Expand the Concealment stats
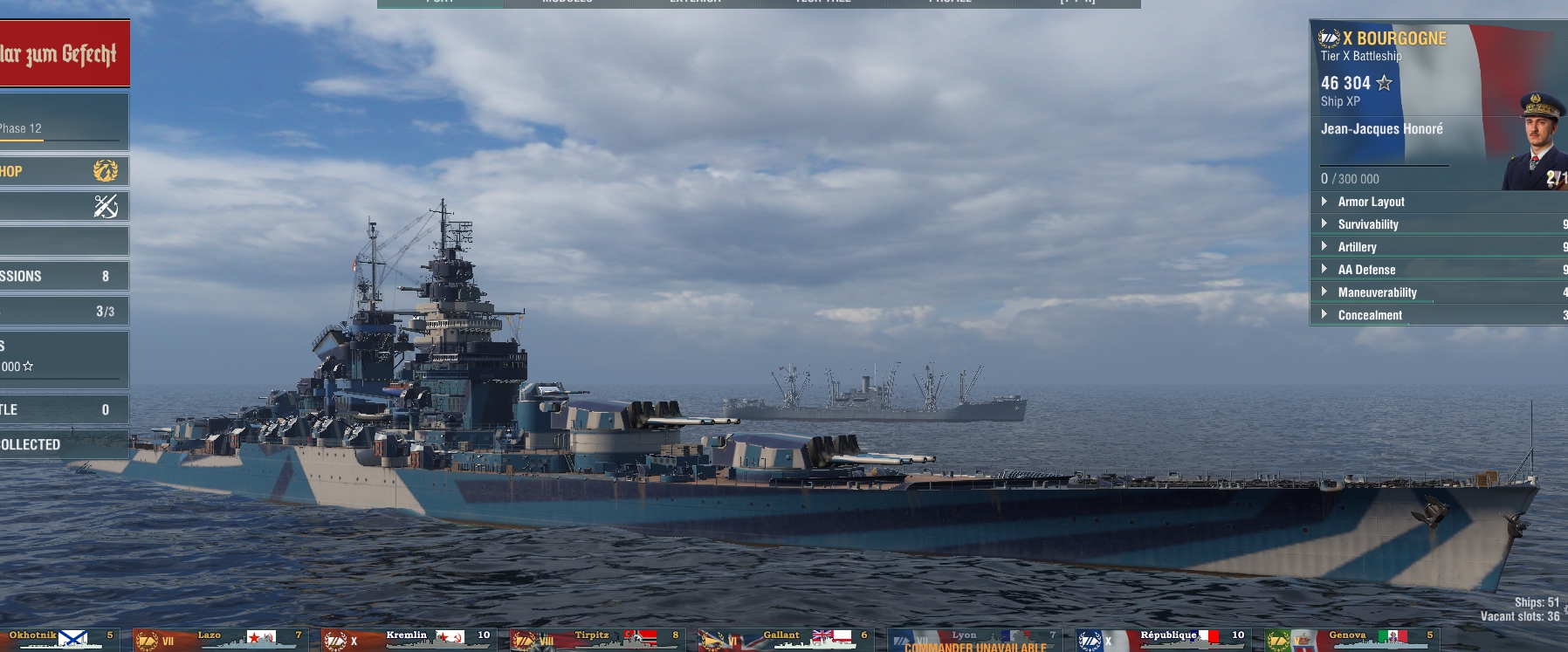This screenshot has height=652, width=1568. click(x=1439, y=315)
